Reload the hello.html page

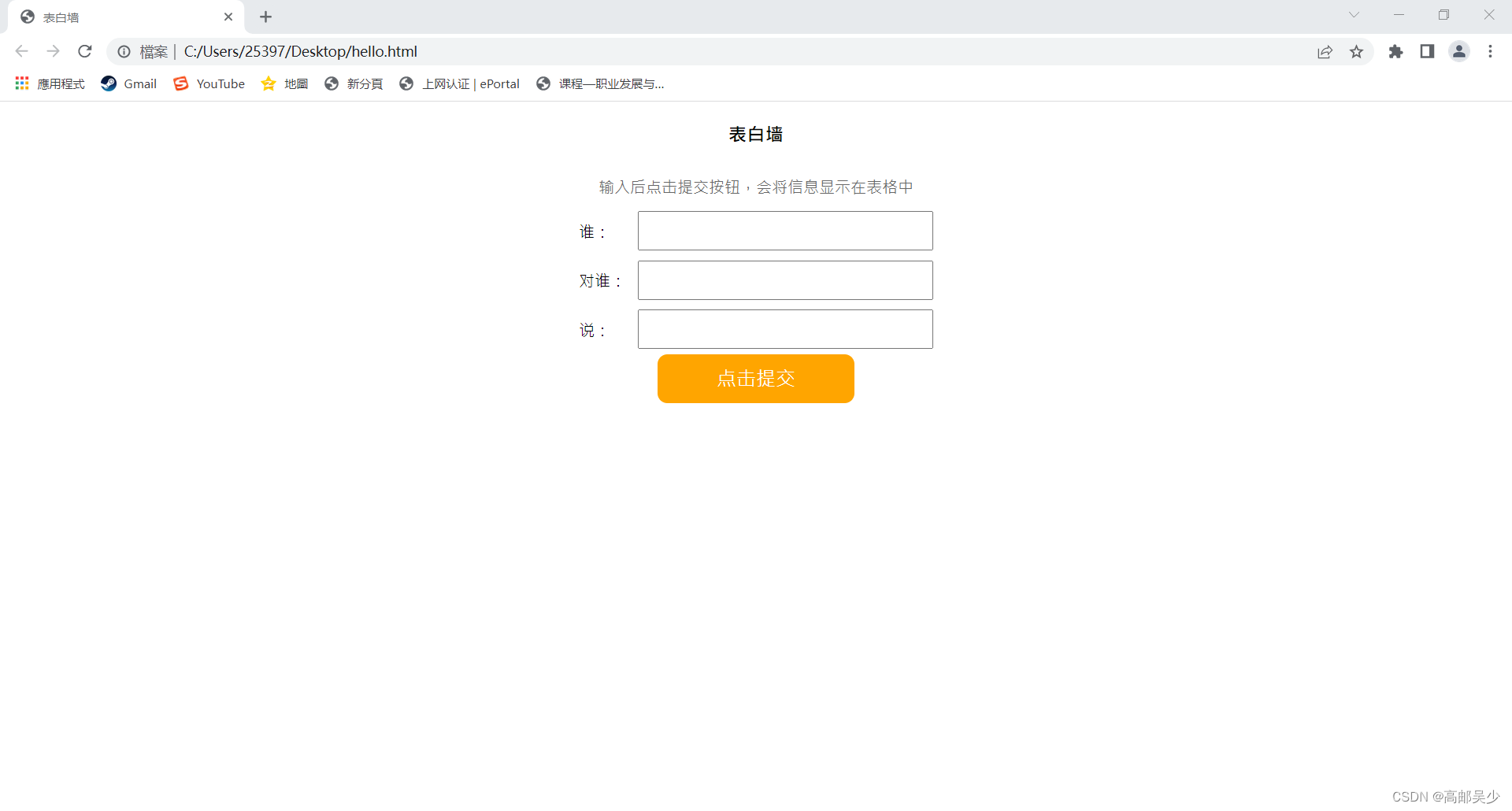point(84,51)
